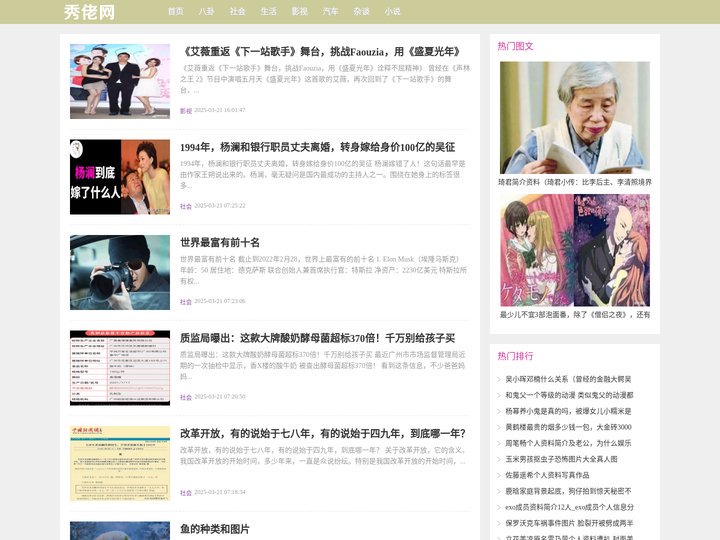
Task: Click the 热门排行 section heading
Action: pos(515,356)
